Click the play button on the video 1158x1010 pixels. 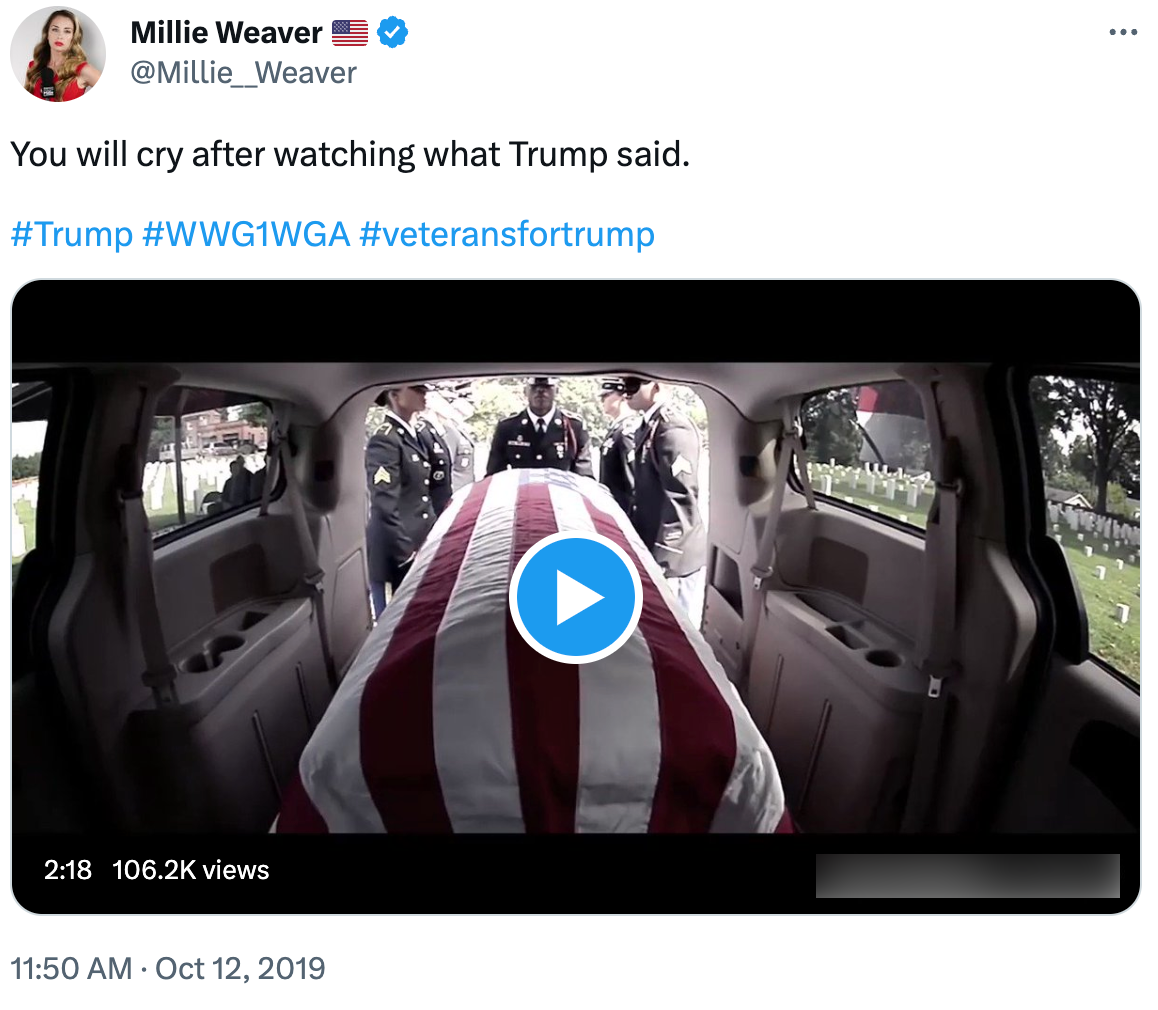click(576, 596)
